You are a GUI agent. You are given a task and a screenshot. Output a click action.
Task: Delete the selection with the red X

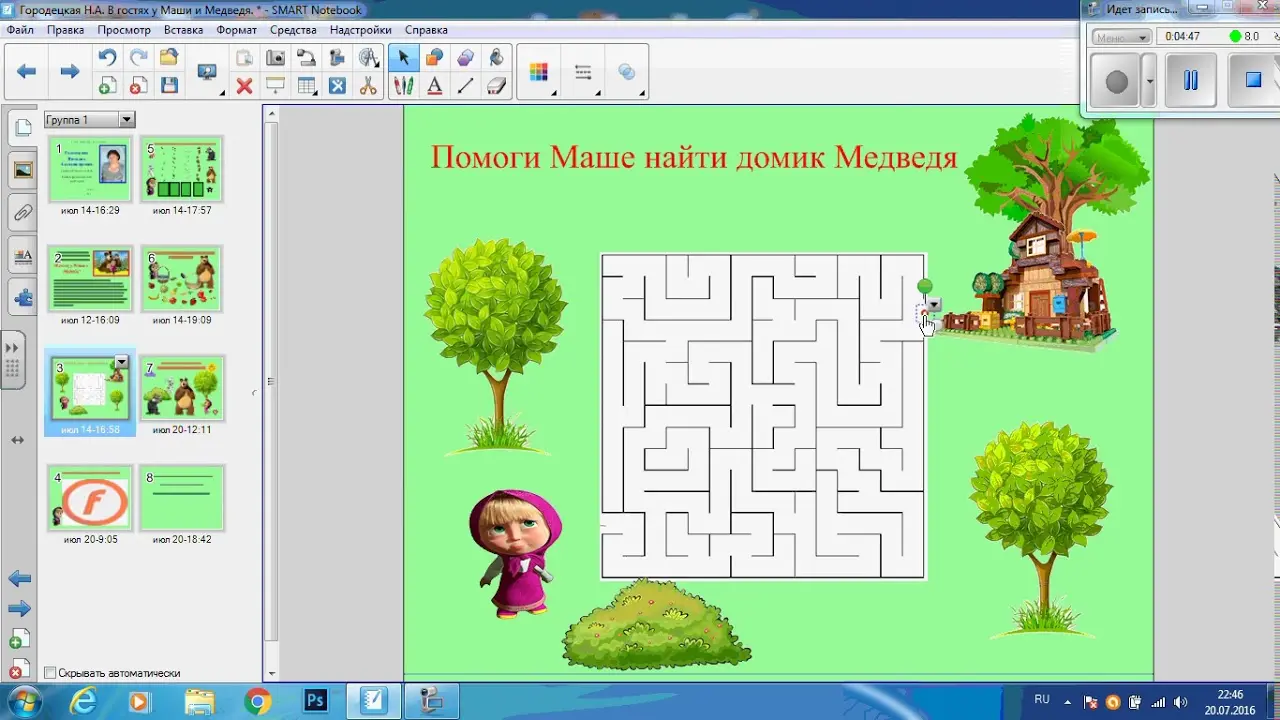(244, 86)
